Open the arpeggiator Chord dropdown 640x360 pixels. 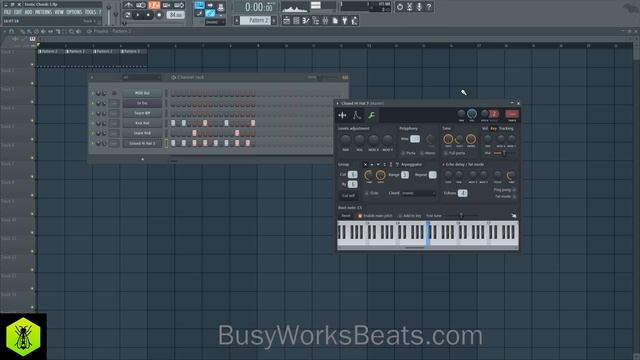pos(418,193)
